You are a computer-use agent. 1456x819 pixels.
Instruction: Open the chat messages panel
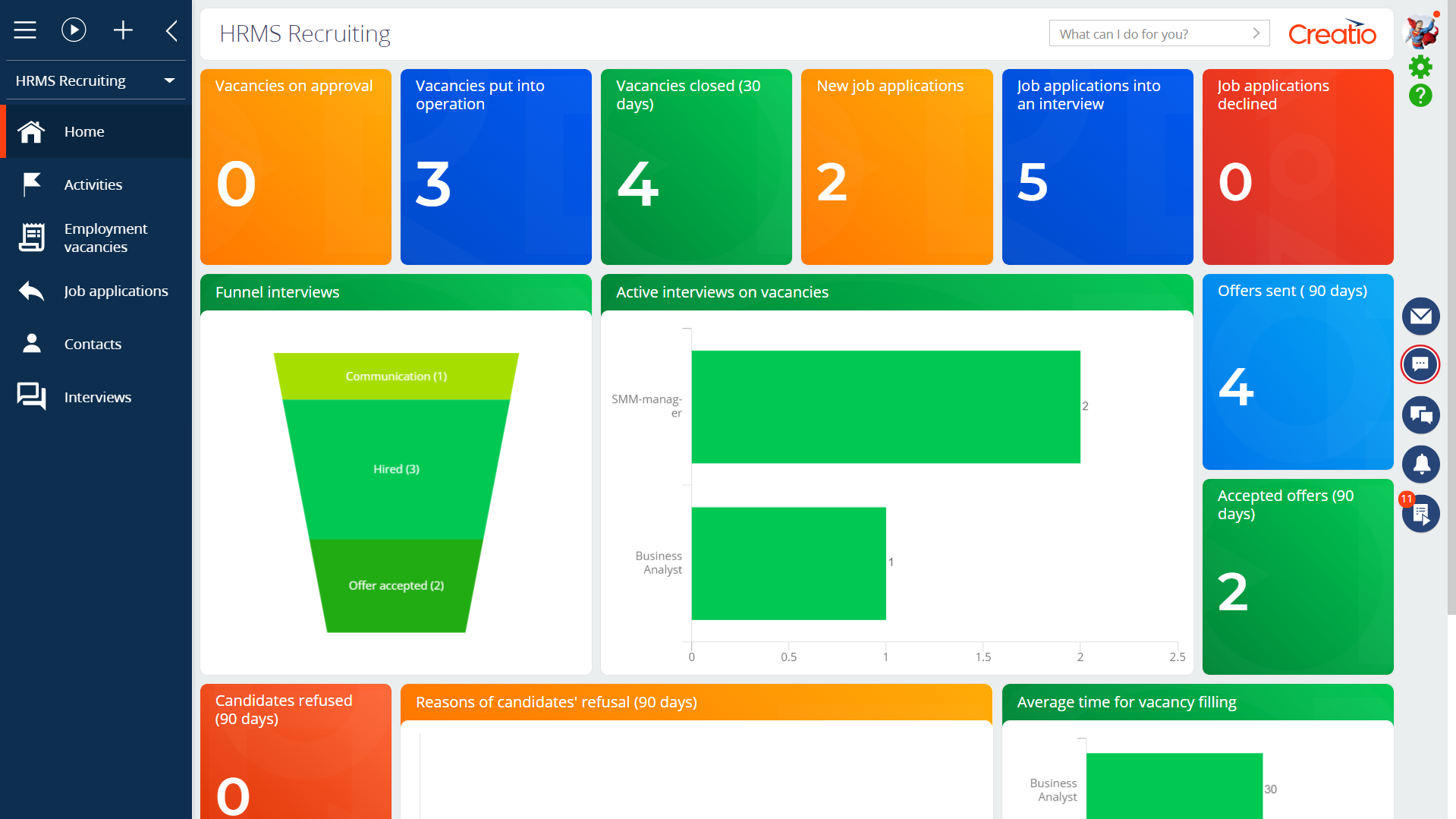1420,364
